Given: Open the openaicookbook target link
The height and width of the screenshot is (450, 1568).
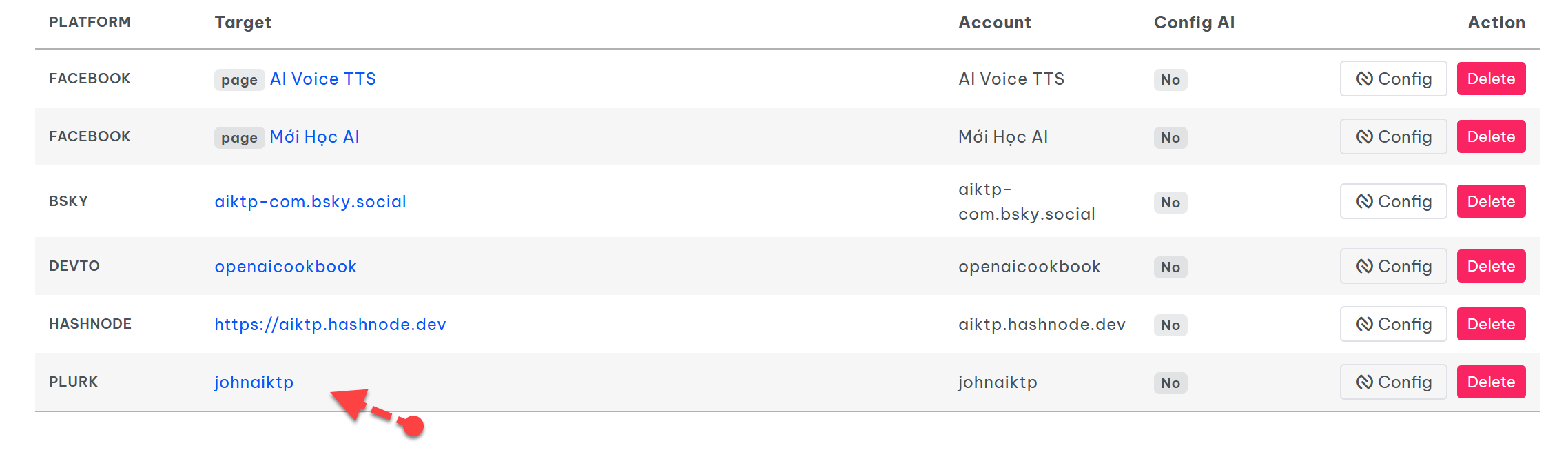Looking at the screenshot, I should point(285,267).
